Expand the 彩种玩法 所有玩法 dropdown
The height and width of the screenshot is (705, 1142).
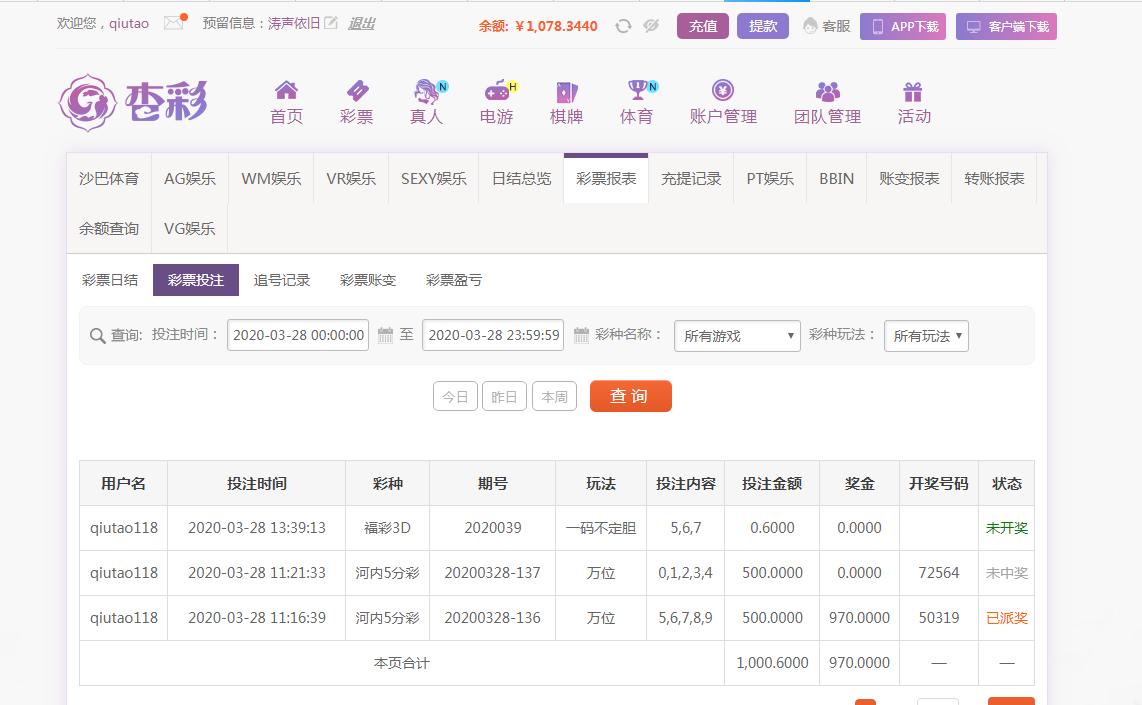[x=926, y=336]
